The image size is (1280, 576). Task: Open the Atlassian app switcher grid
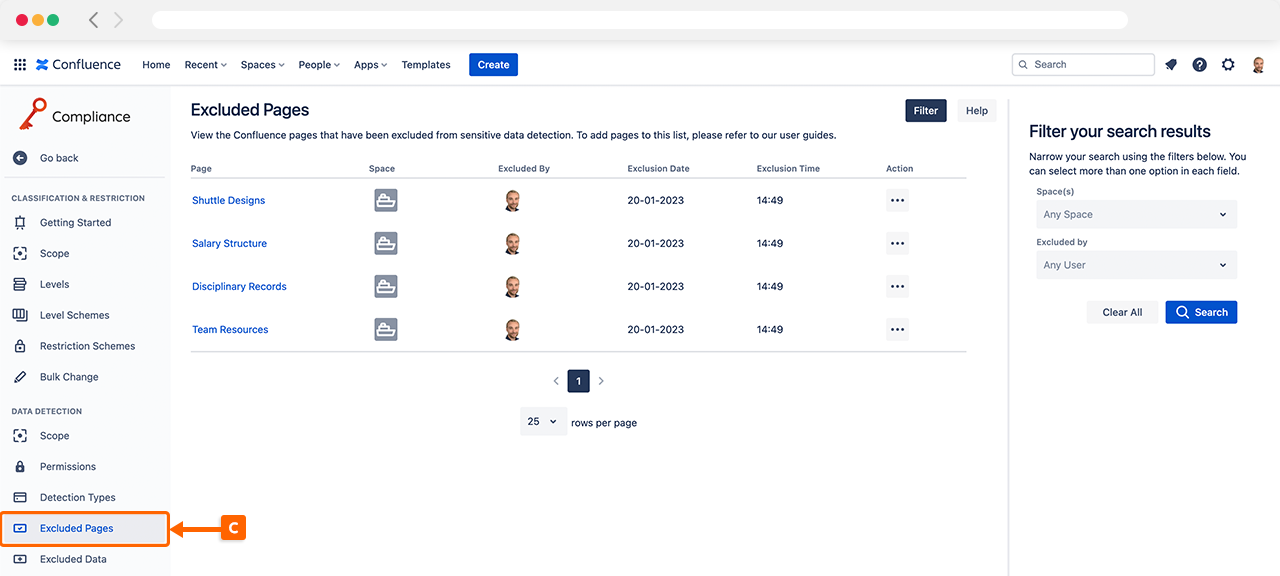click(x=19, y=64)
